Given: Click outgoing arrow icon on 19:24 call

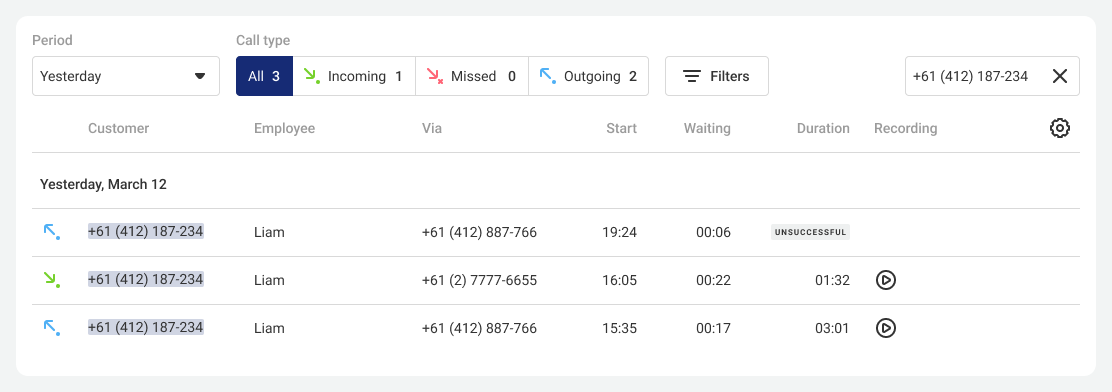Looking at the screenshot, I should coord(52,232).
